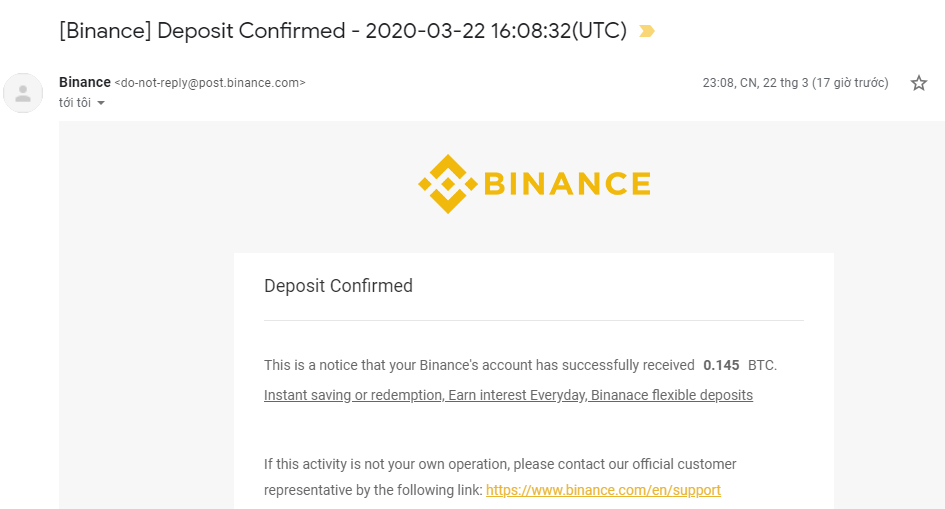Click the BINANCE wordmark in the header
Screen dimensions: 945x509
pos(567,184)
